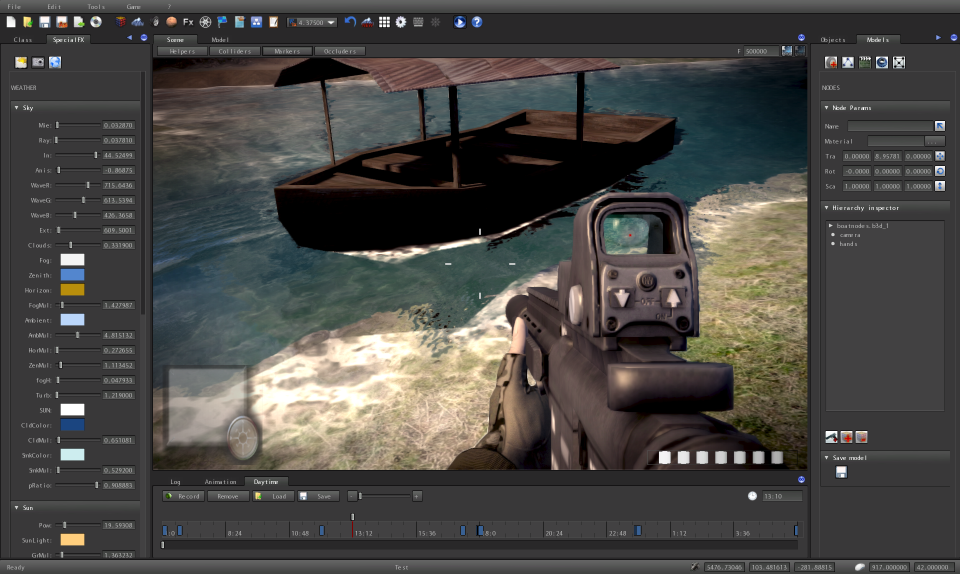Image resolution: width=960 pixels, height=574 pixels.
Task: Collapse the Hierarchy inspector section
Action: [x=827, y=208]
